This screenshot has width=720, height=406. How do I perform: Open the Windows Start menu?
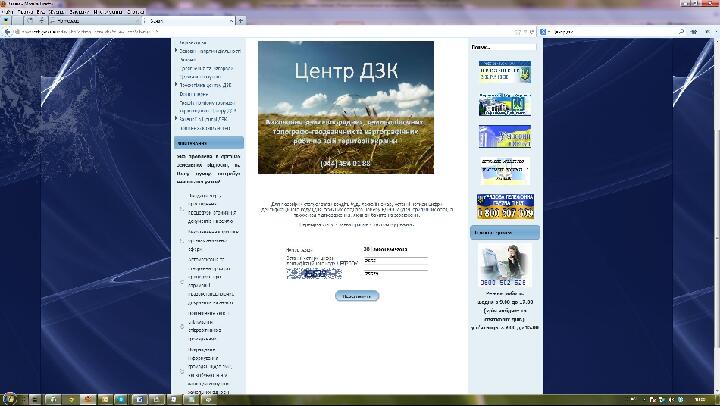tap(9, 399)
